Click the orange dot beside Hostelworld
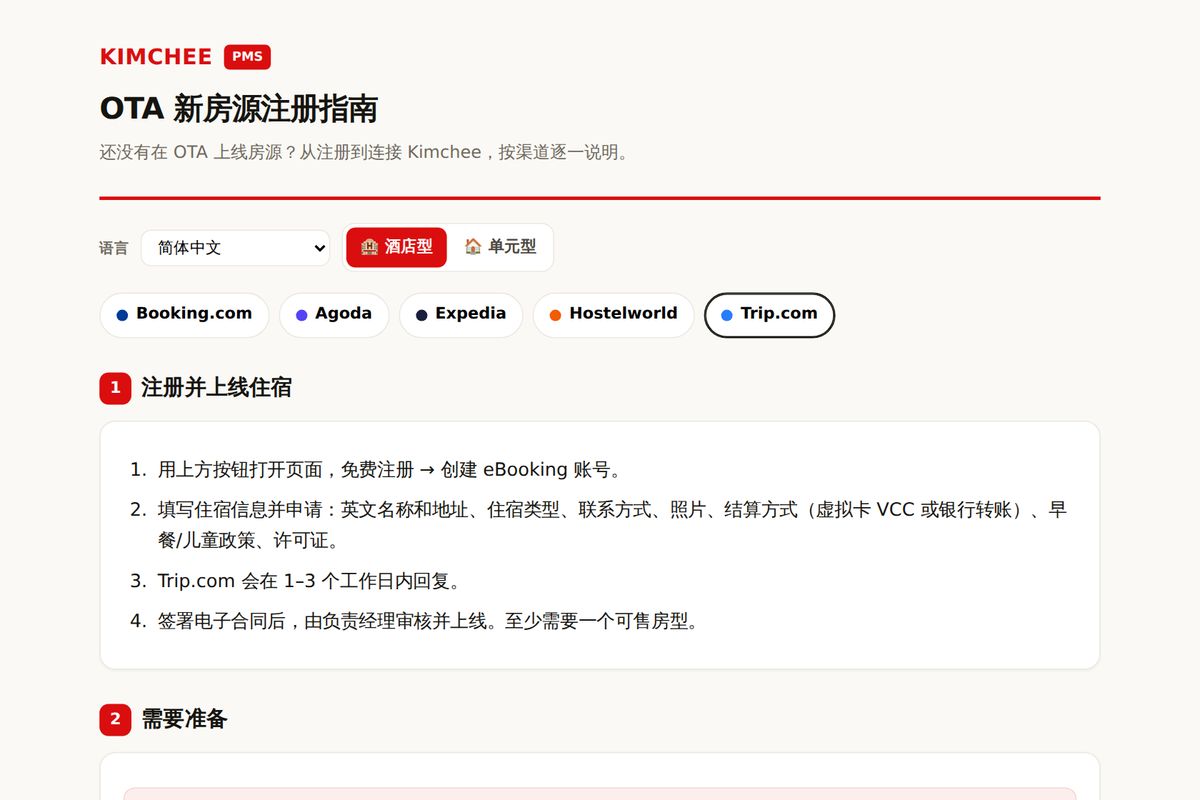1200x800 pixels. pyautogui.click(x=555, y=315)
